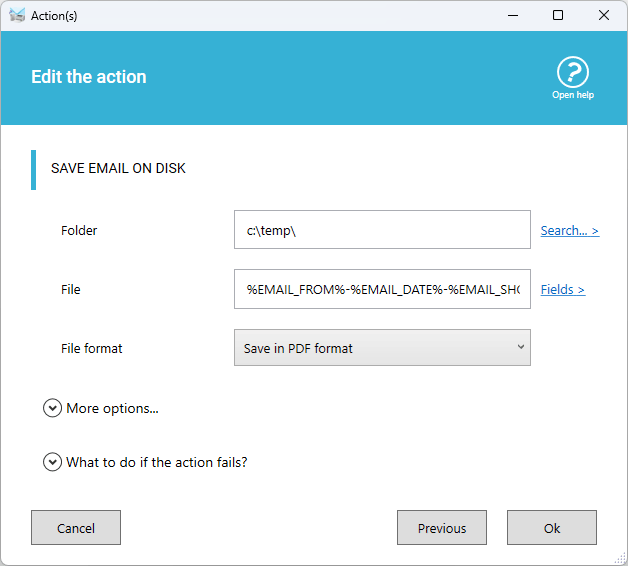Expand More options using the chevron icon
This screenshot has width=628, height=566.
pyautogui.click(x=52, y=408)
